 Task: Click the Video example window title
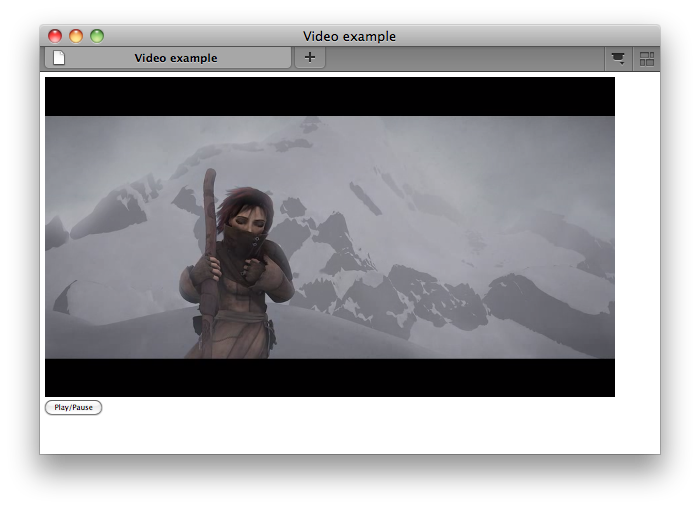[350, 36]
